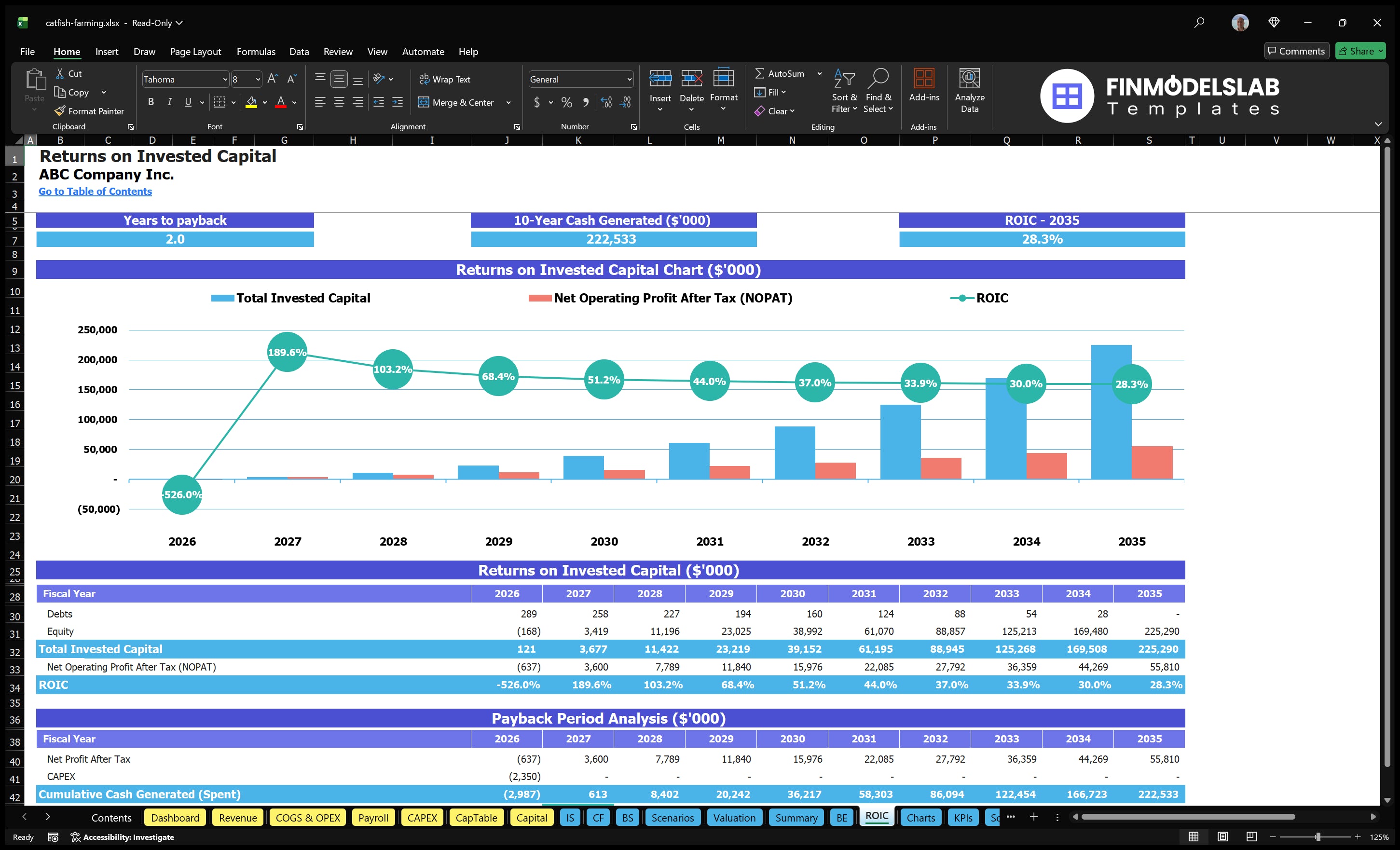The height and width of the screenshot is (850, 1400).
Task: Toggle italic formatting
Action: click(x=169, y=102)
